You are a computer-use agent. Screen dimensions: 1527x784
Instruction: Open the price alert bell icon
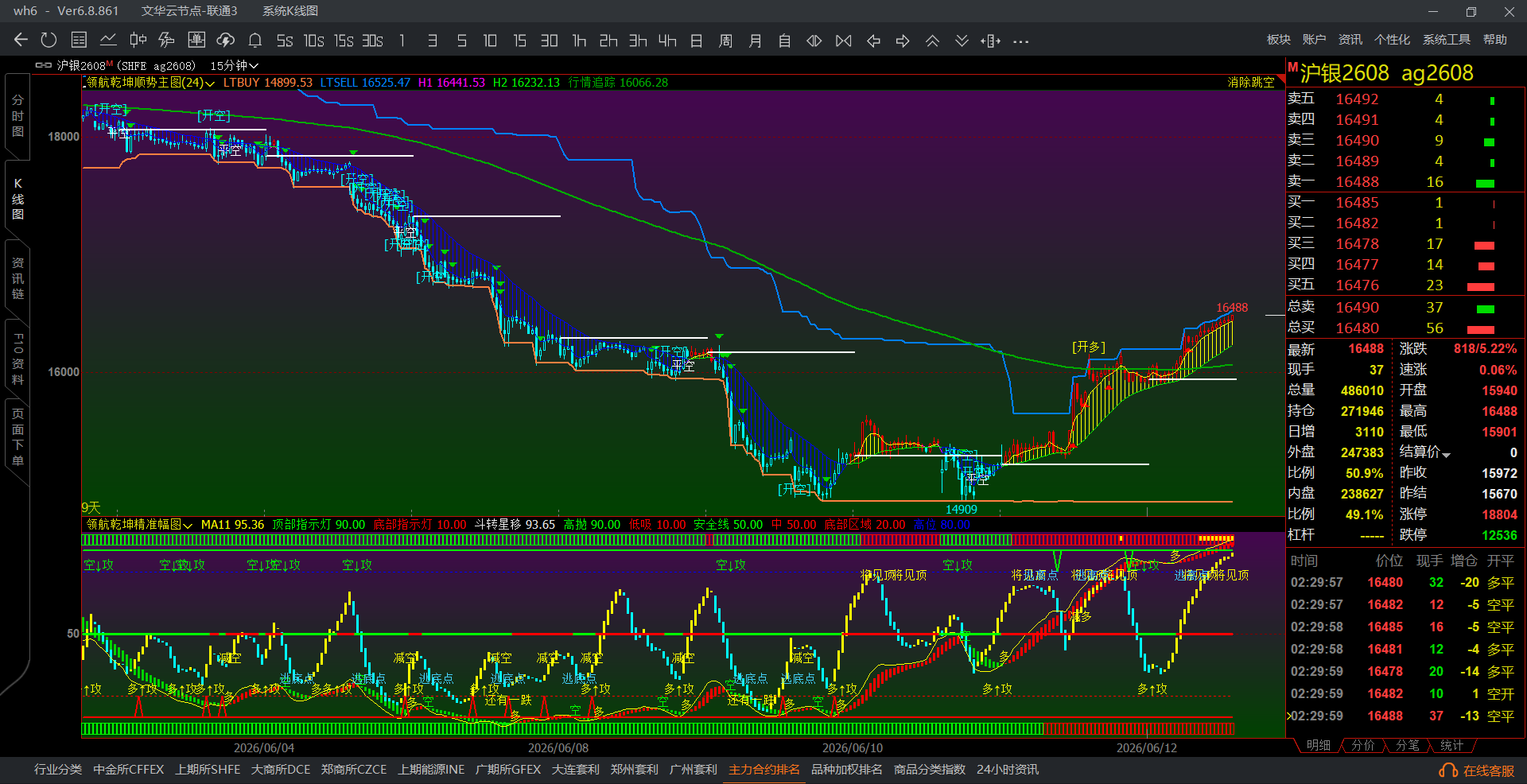click(x=255, y=41)
